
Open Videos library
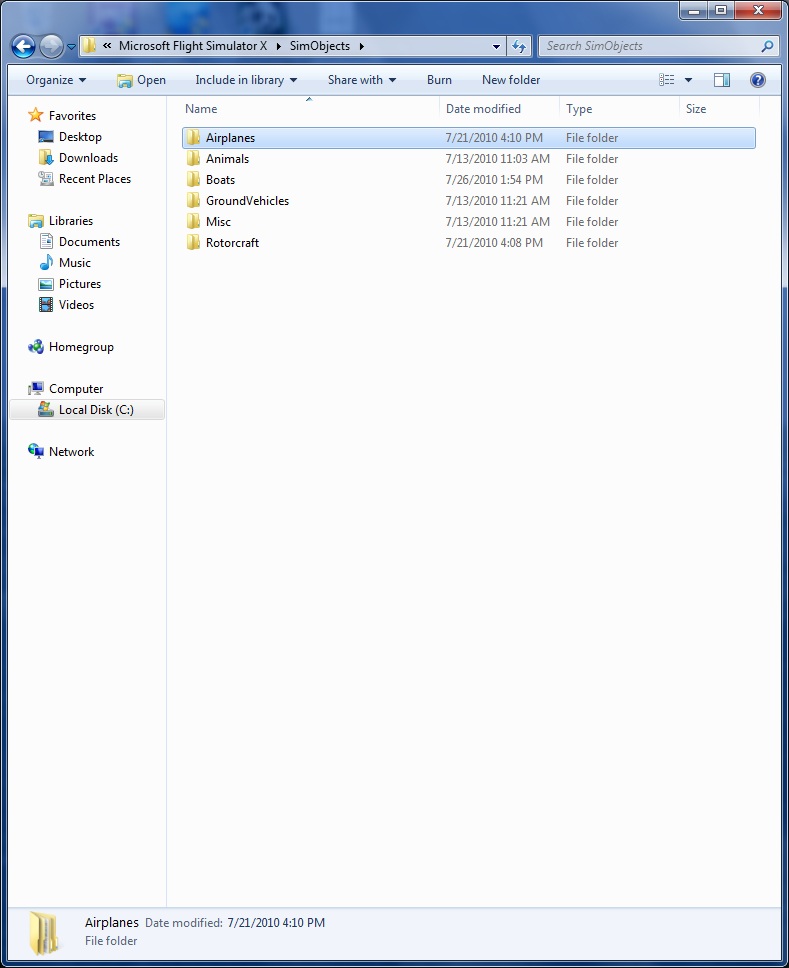(76, 304)
